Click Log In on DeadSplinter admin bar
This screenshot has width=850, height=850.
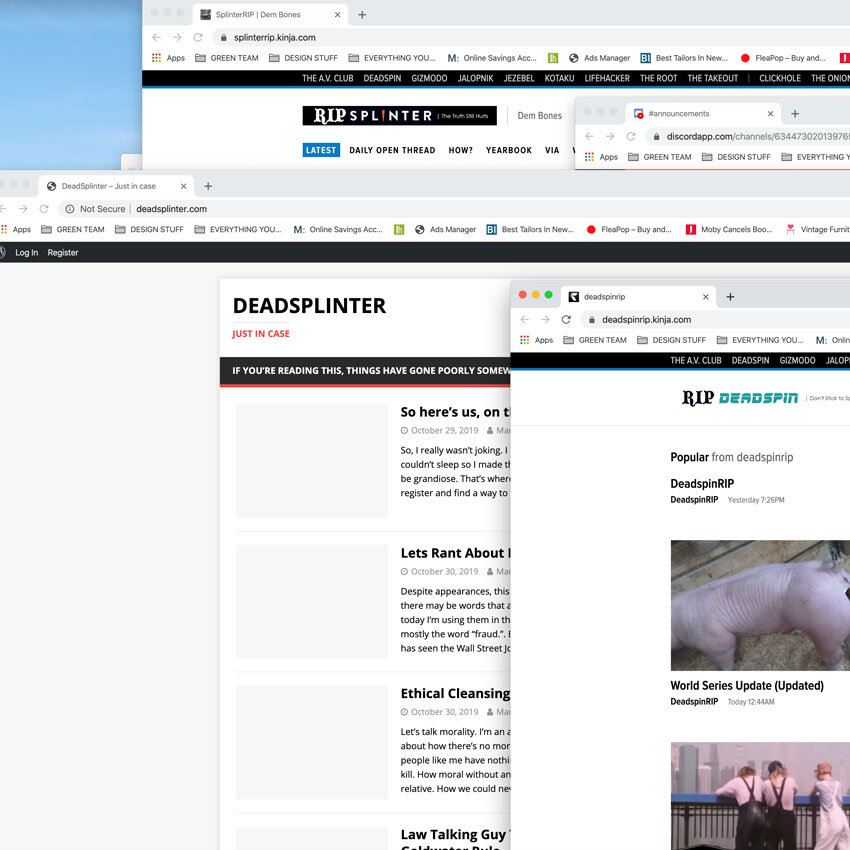(x=27, y=253)
